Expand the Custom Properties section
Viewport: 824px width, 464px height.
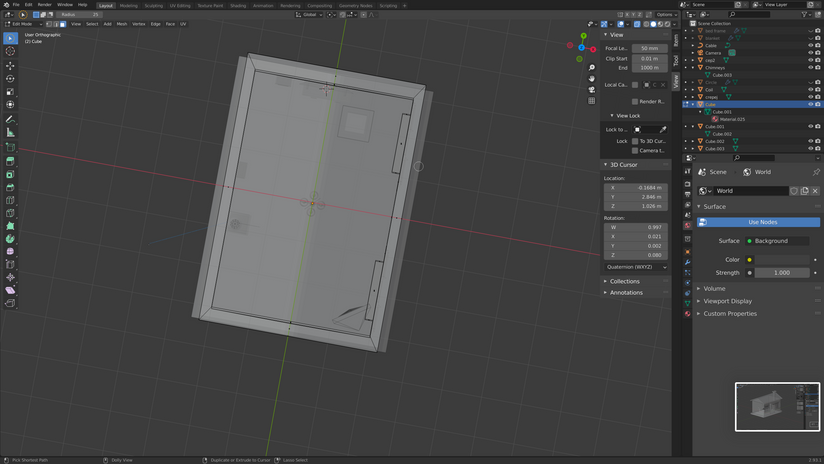coord(730,314)
